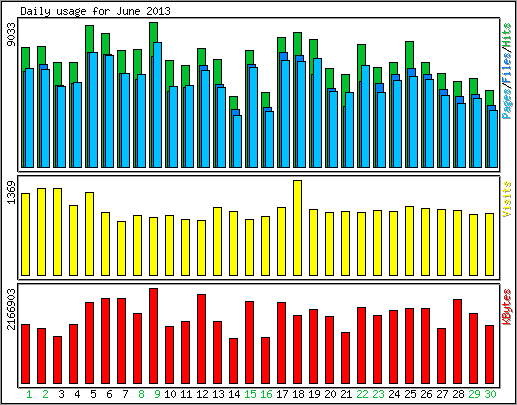Click the red KBytes bar for day 12
The height and width of the screenshot is (405, 517).
tap(201, 339)
